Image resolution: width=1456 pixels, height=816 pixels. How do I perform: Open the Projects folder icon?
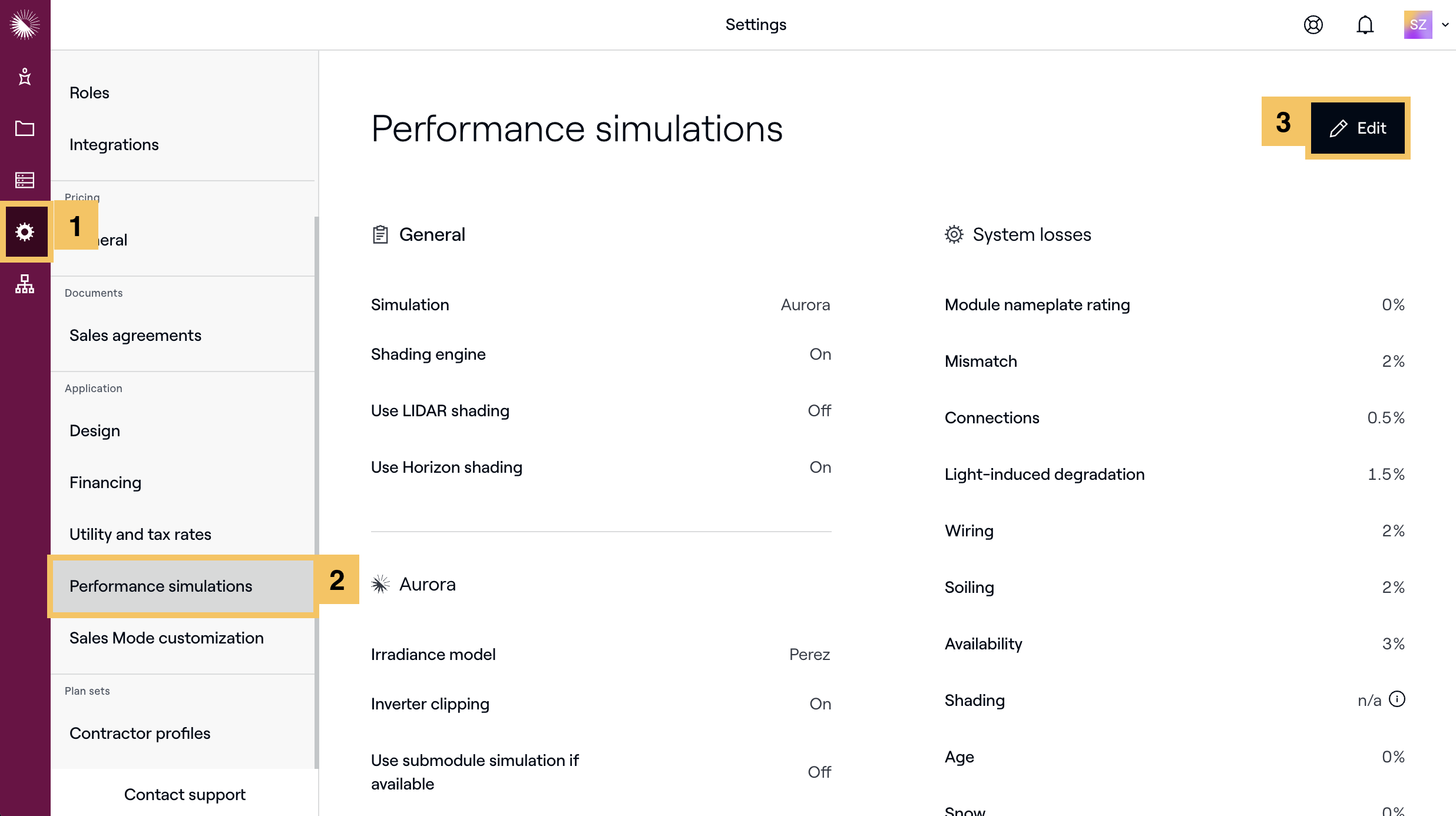(25, 128)
